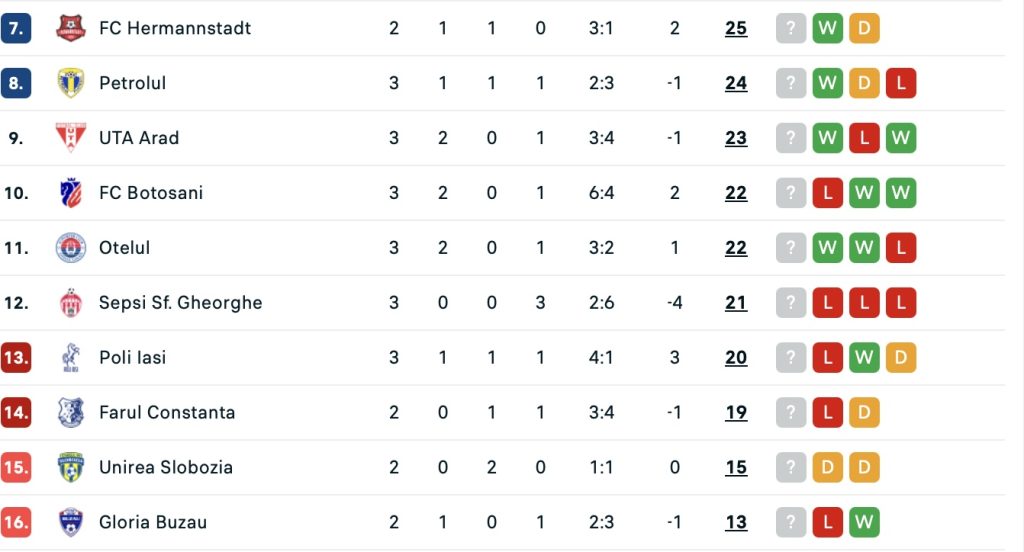
Task: Open Sepsi Sf. Gheorghe crest icon
Action: (71, 302)
